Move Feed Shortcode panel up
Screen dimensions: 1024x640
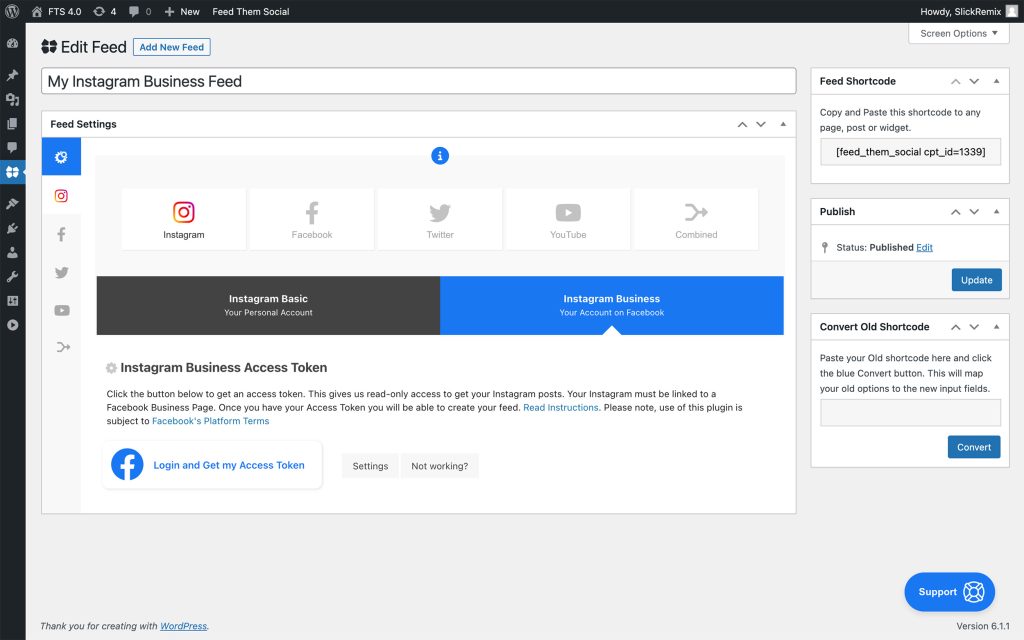[x=955, y=81]
